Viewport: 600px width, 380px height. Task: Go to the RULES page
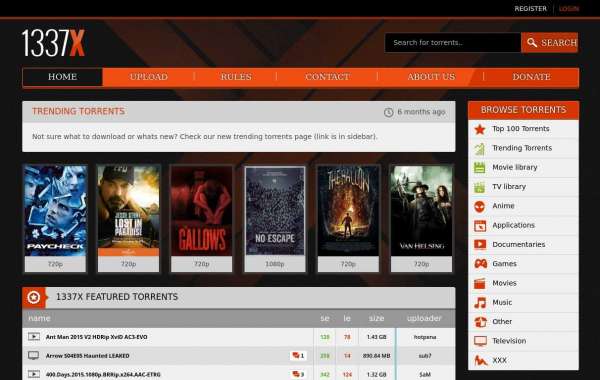click(x=236, y=77)
